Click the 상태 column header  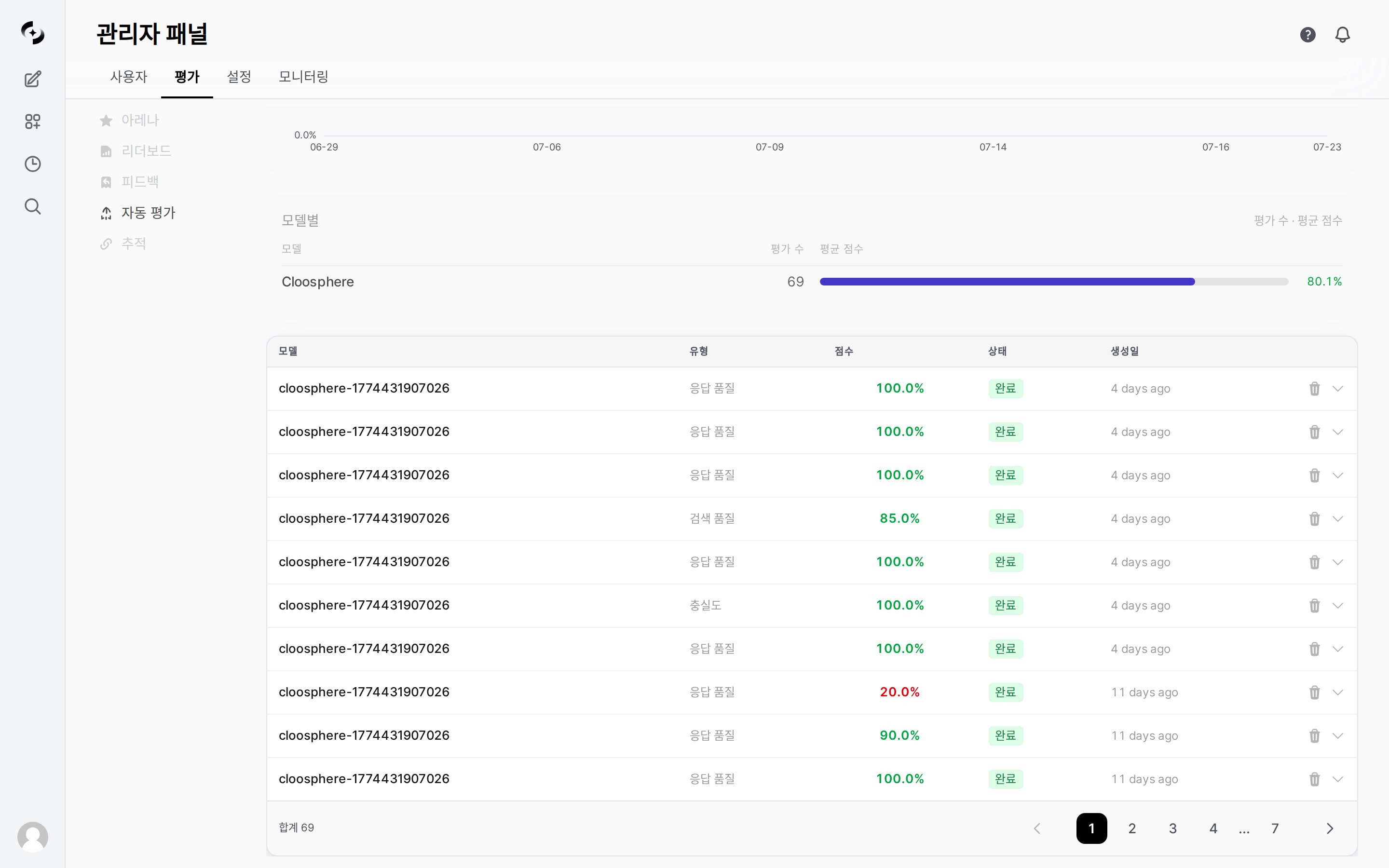(x=997, y=351)
